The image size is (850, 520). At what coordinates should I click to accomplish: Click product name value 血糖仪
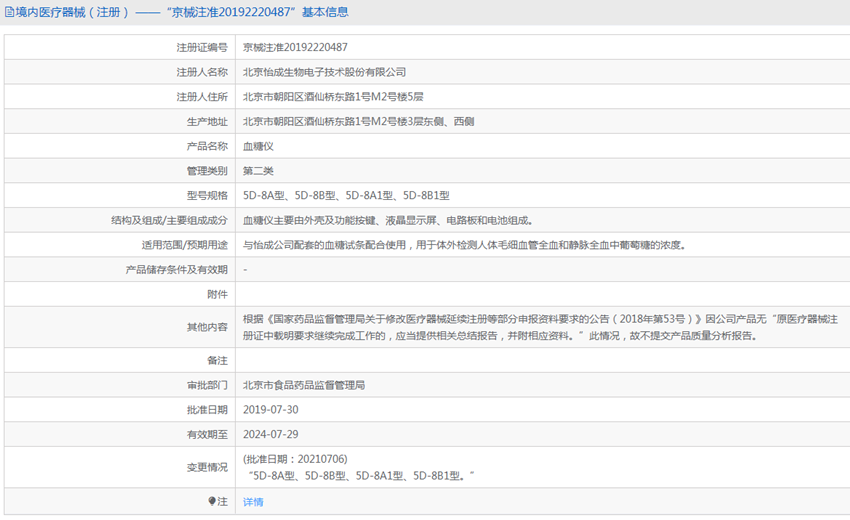(258, 146)
